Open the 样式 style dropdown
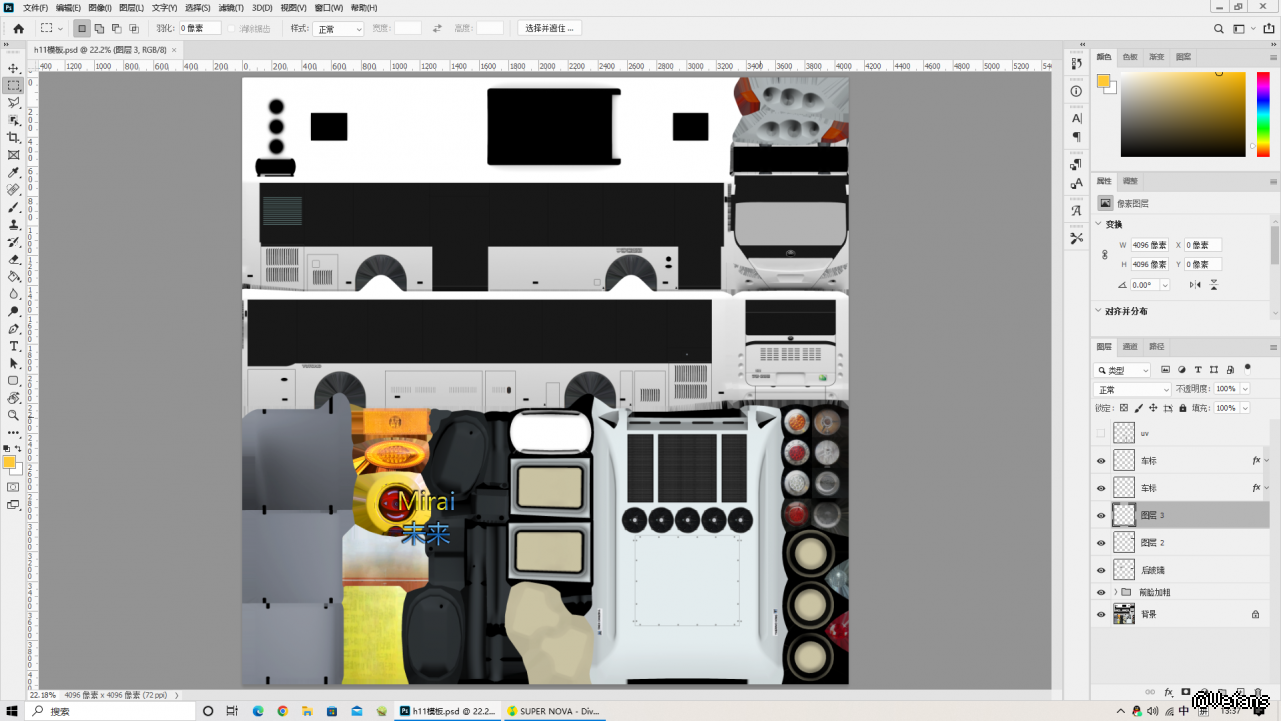The image size is (1281, 721). coord(338,29)
